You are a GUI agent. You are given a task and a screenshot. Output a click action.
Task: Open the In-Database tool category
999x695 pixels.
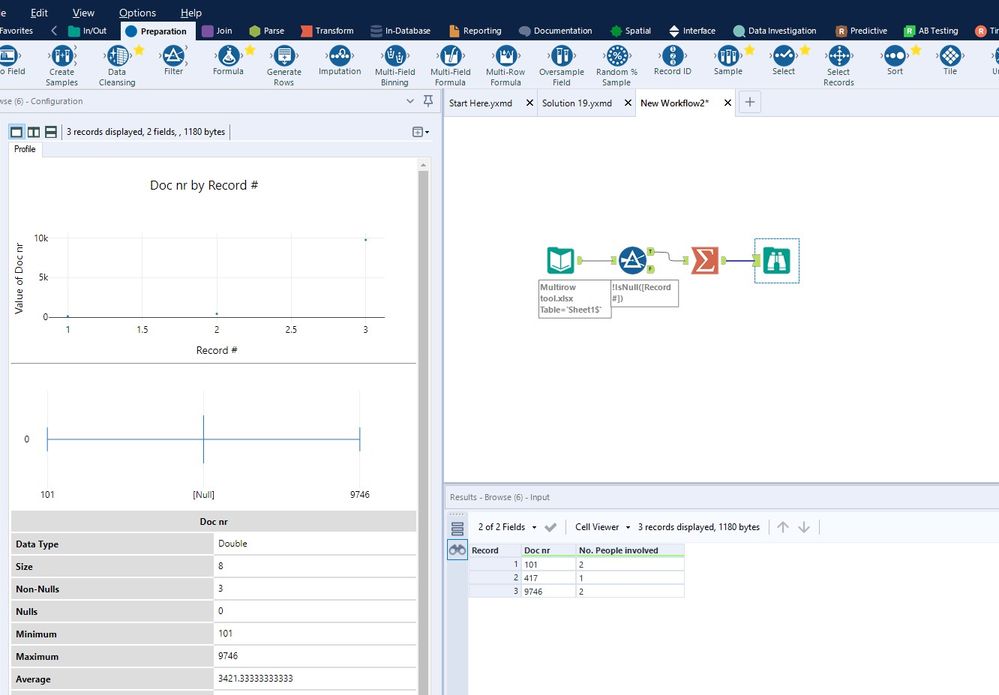pos(401,31)
